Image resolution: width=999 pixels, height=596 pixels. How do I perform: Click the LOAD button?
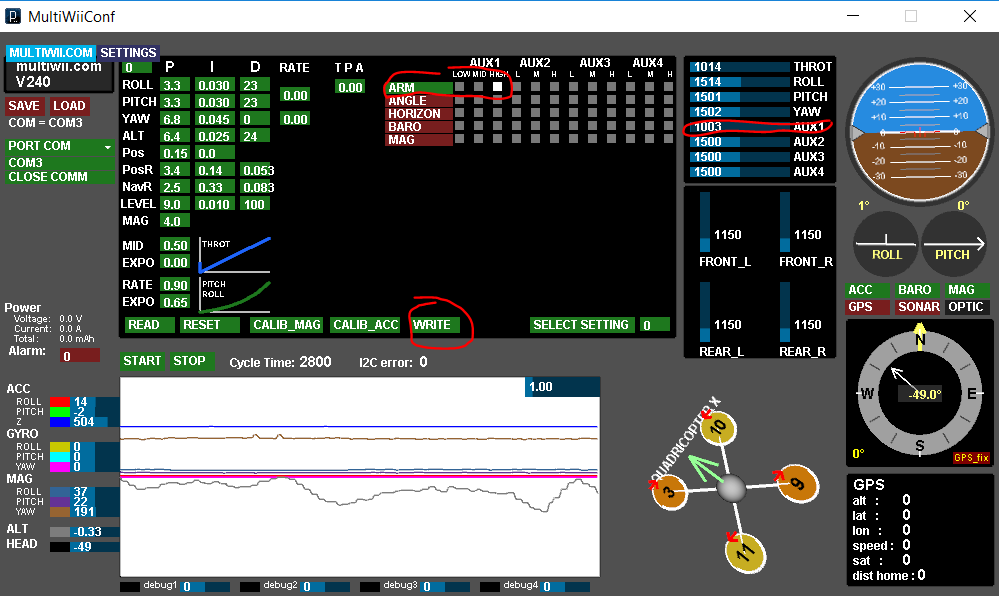pos(69,106)
